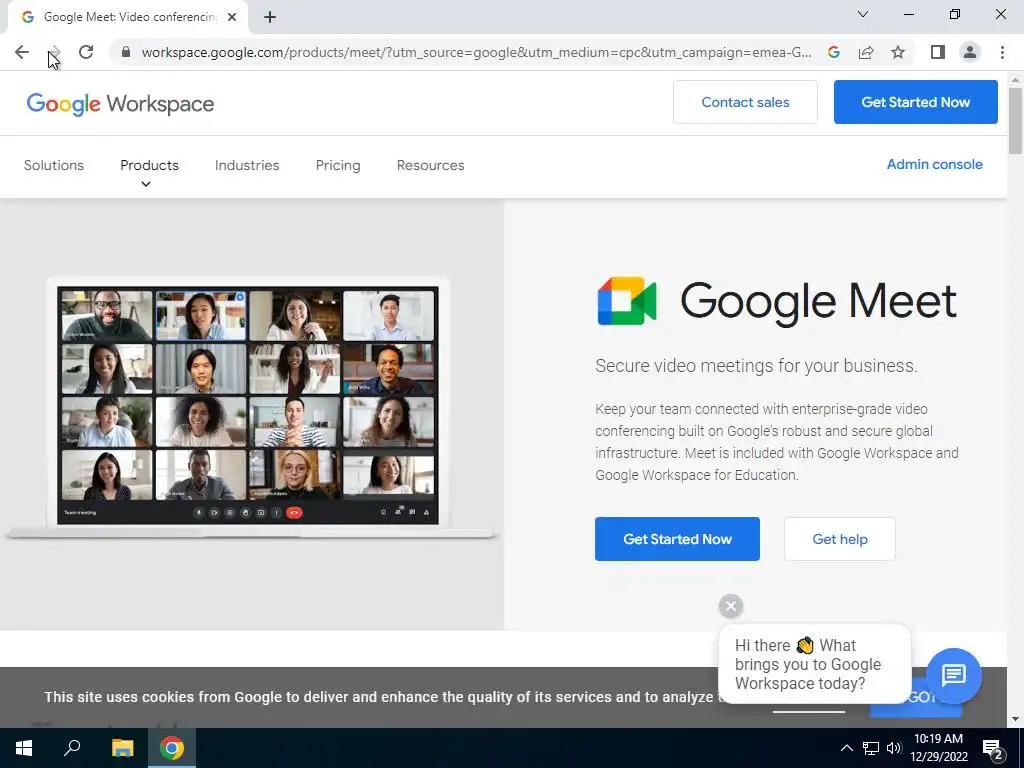
Task: Click "Secure video meetings for your business." text
Action: coord(756,366)
